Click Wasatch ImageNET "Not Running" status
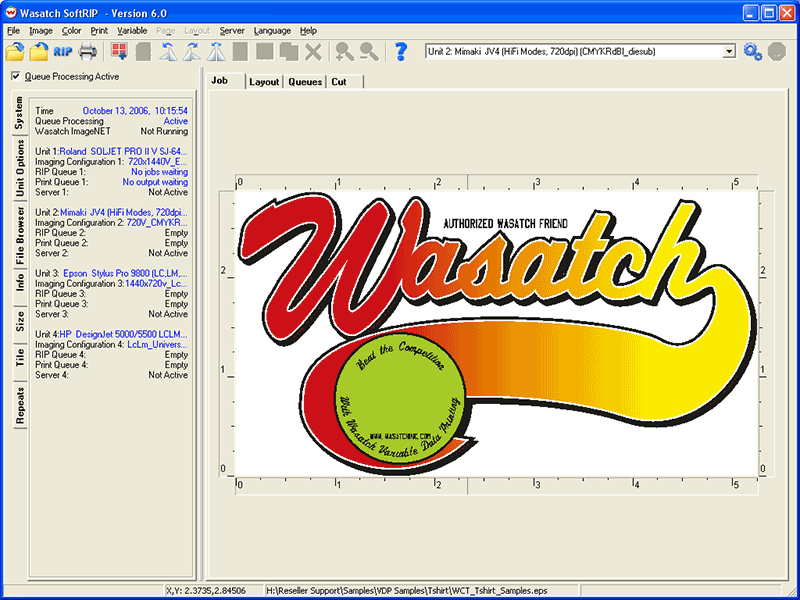Image resolution: width=800 pixels, height=600 pixels. click(164, 131)
